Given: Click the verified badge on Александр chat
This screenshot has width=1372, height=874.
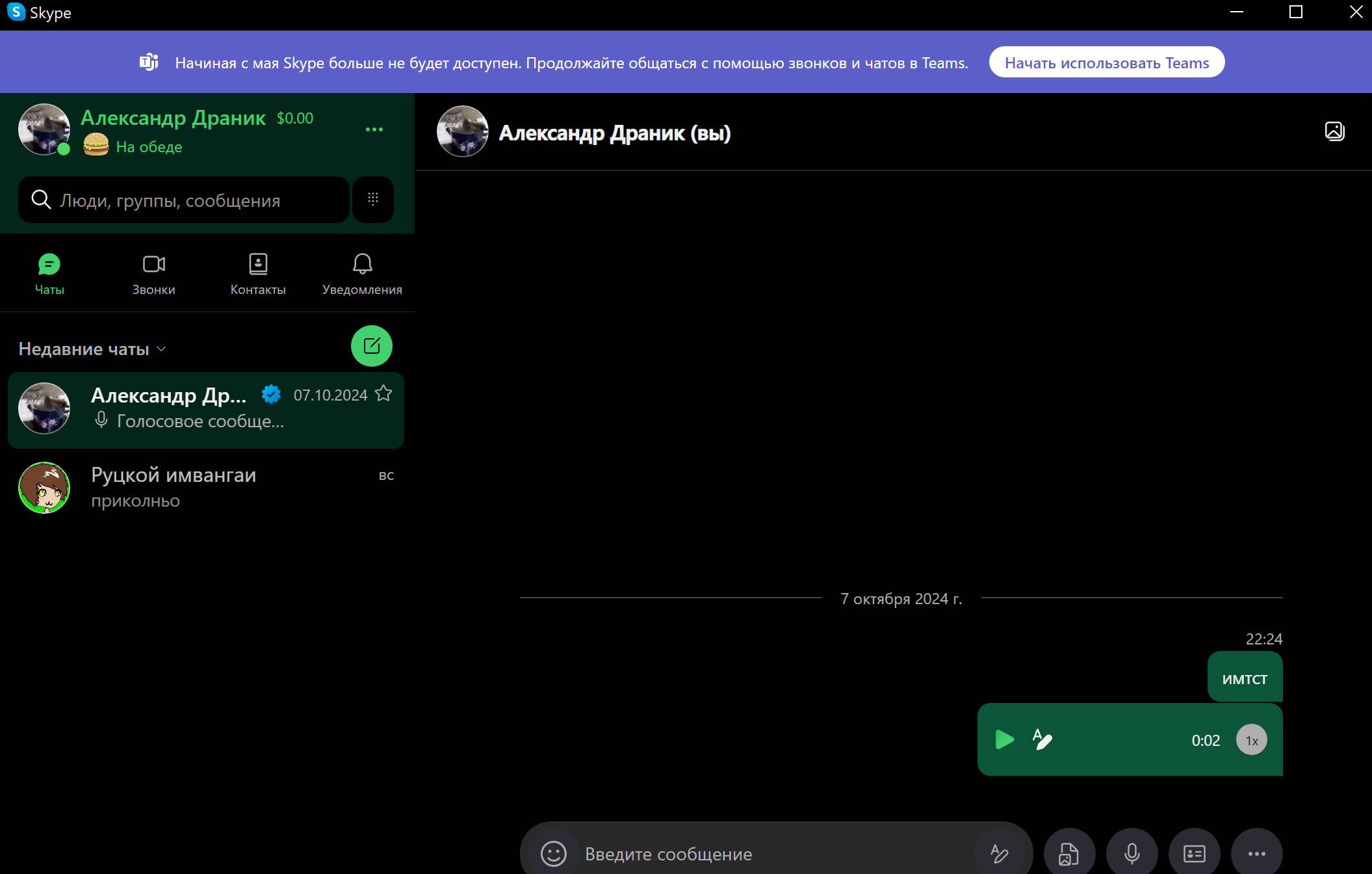Looking at the screenshot, I should [271, 394].
